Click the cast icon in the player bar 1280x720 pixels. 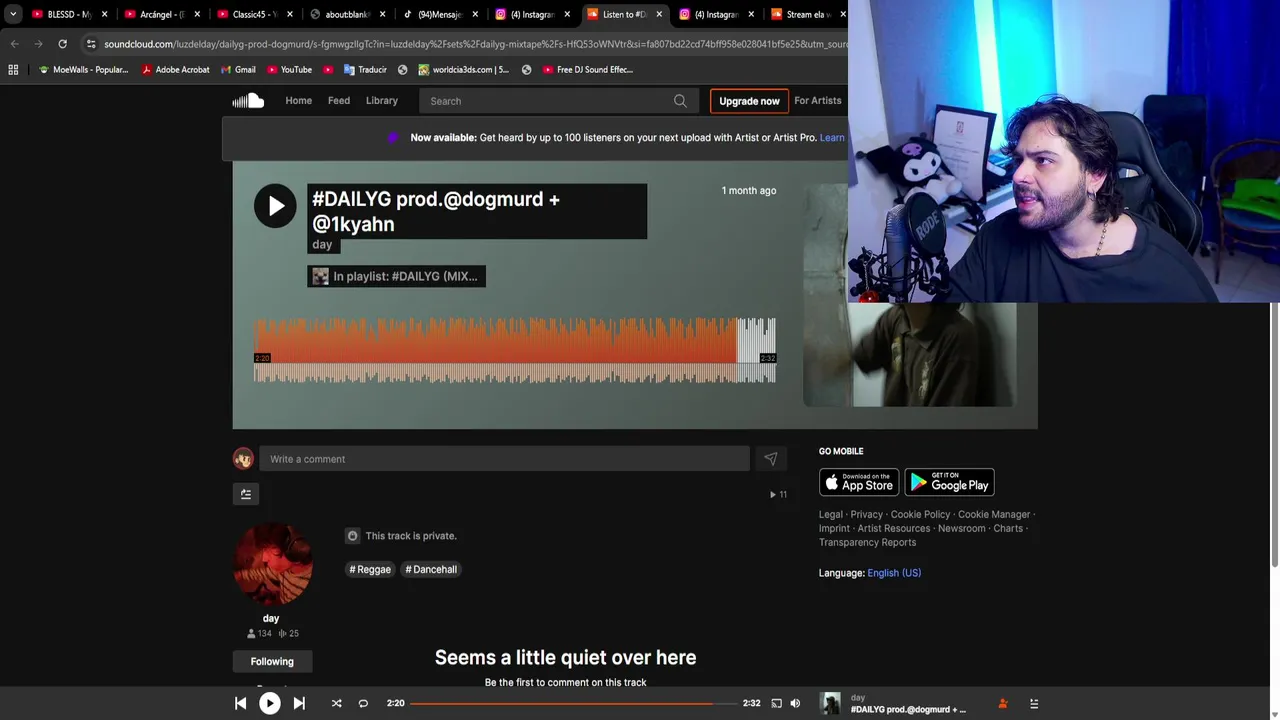click(776, 703)
